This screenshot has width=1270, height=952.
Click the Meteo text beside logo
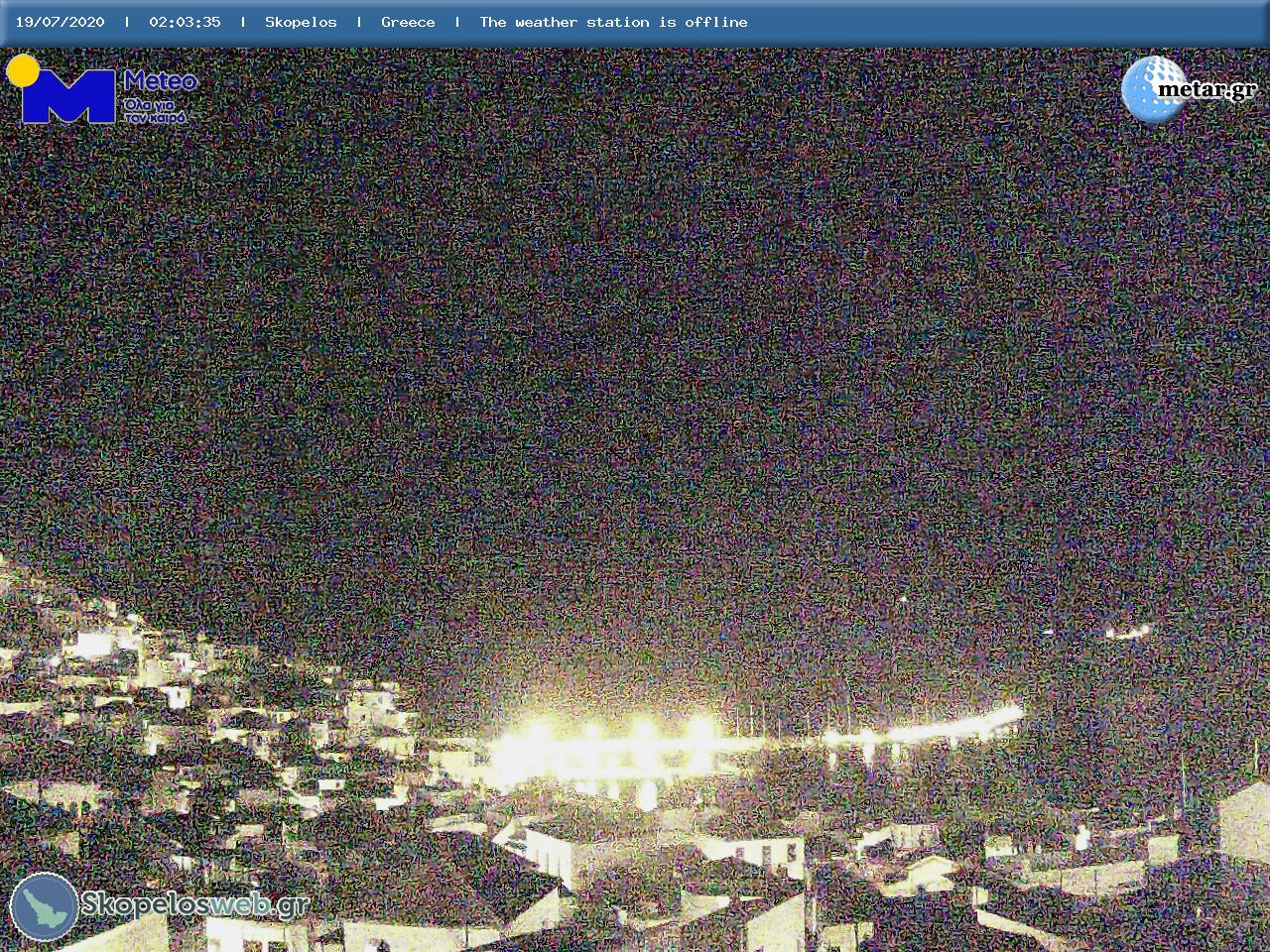coord(160,81)
